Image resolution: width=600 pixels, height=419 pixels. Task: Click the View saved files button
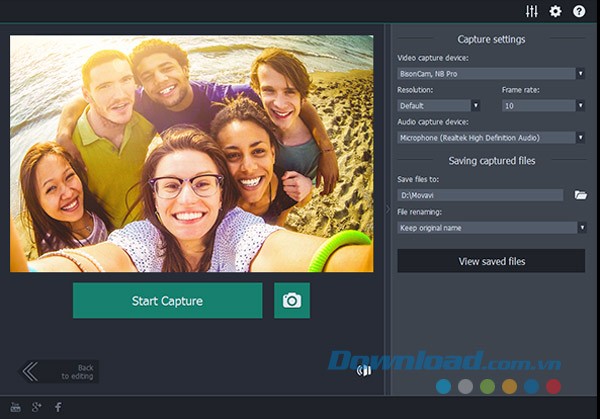[491, 261]
